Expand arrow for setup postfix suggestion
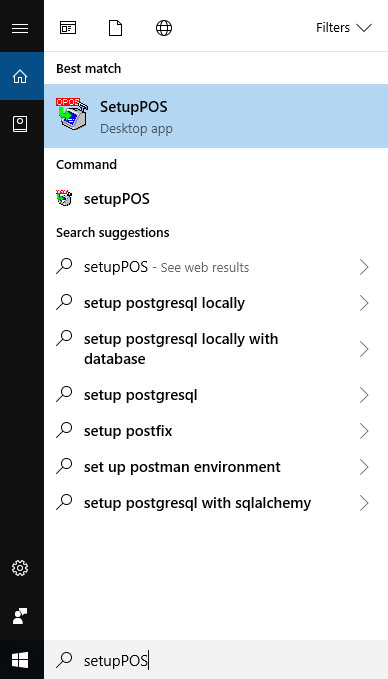This screenshot has height=679, width=388. (364, 431)
